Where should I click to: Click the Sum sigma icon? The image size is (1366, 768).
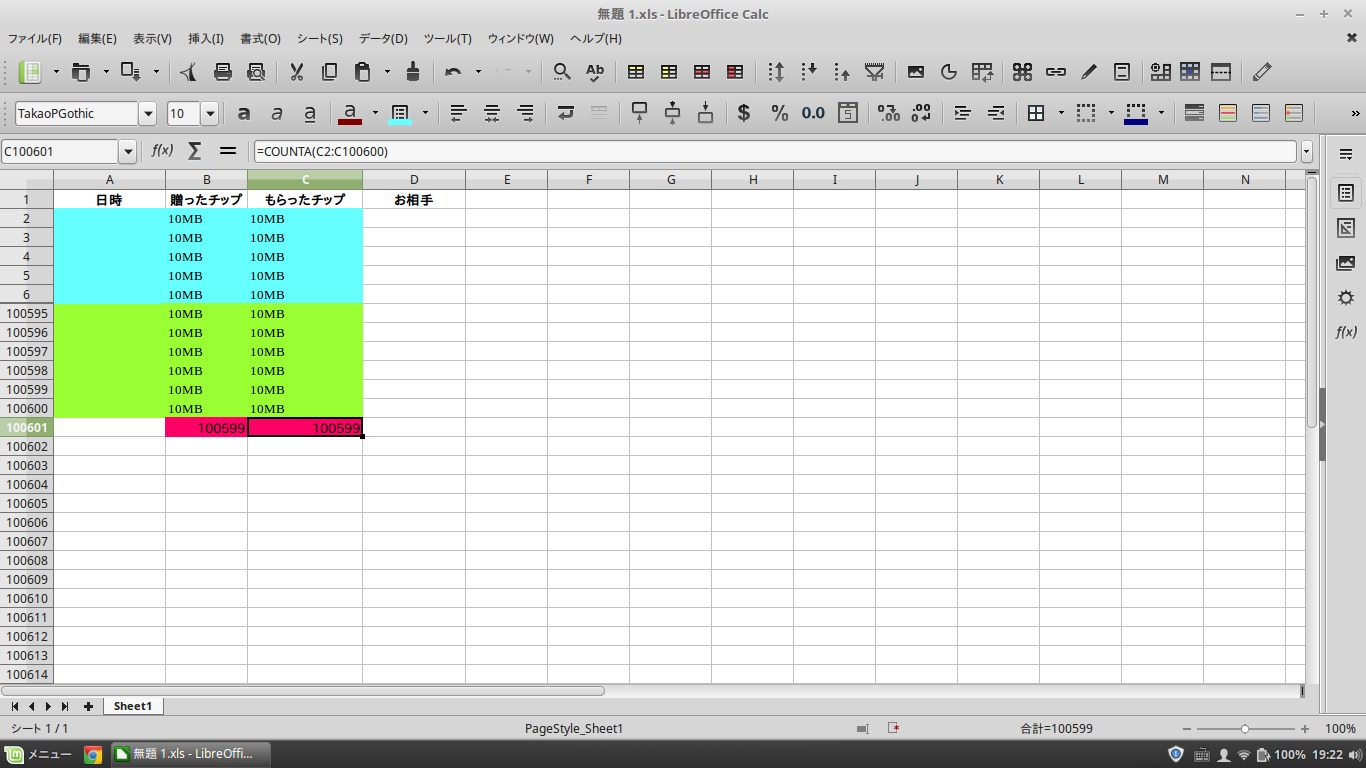pyautogui.click(x=195, y=151)
